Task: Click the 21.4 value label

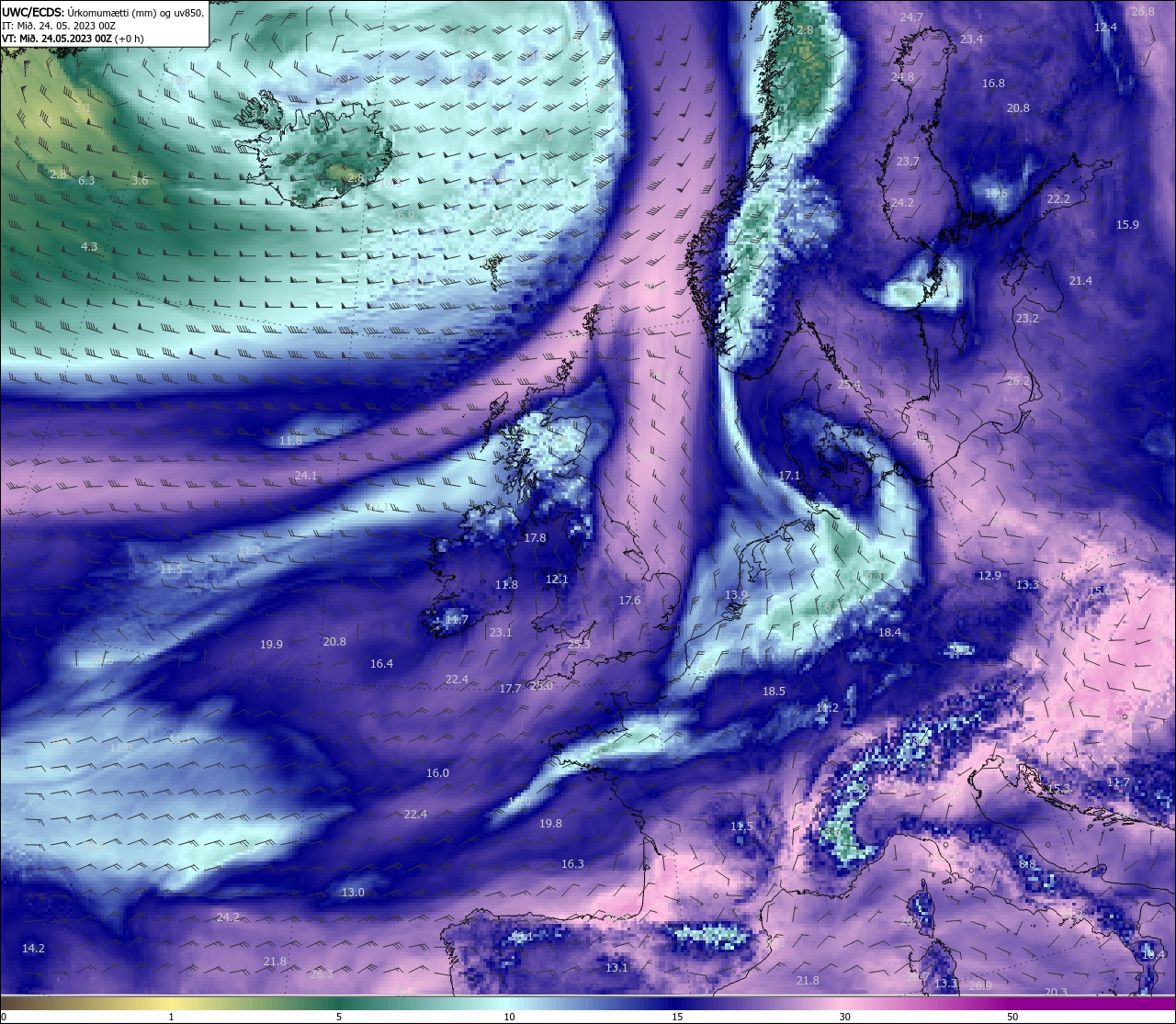Action: [1080, 281]
